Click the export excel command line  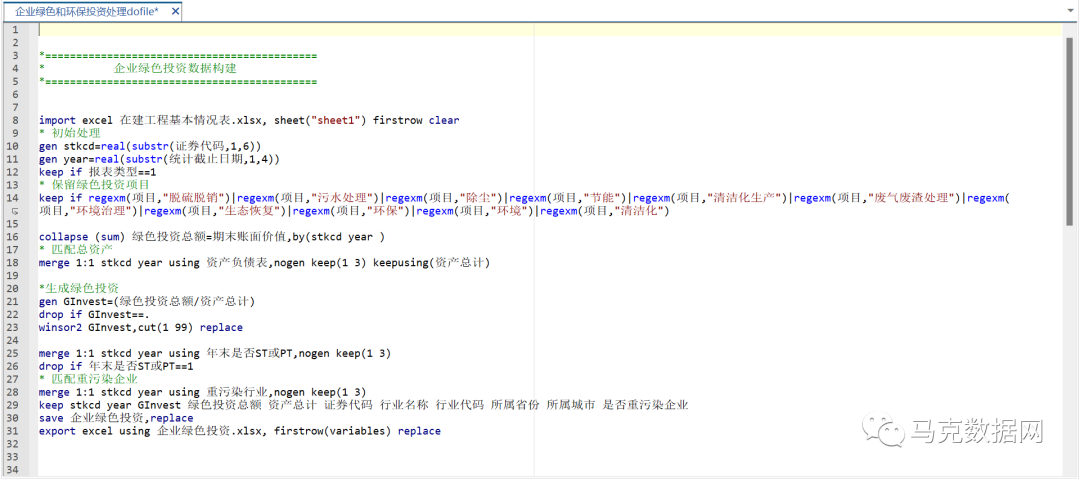[240, 431]
